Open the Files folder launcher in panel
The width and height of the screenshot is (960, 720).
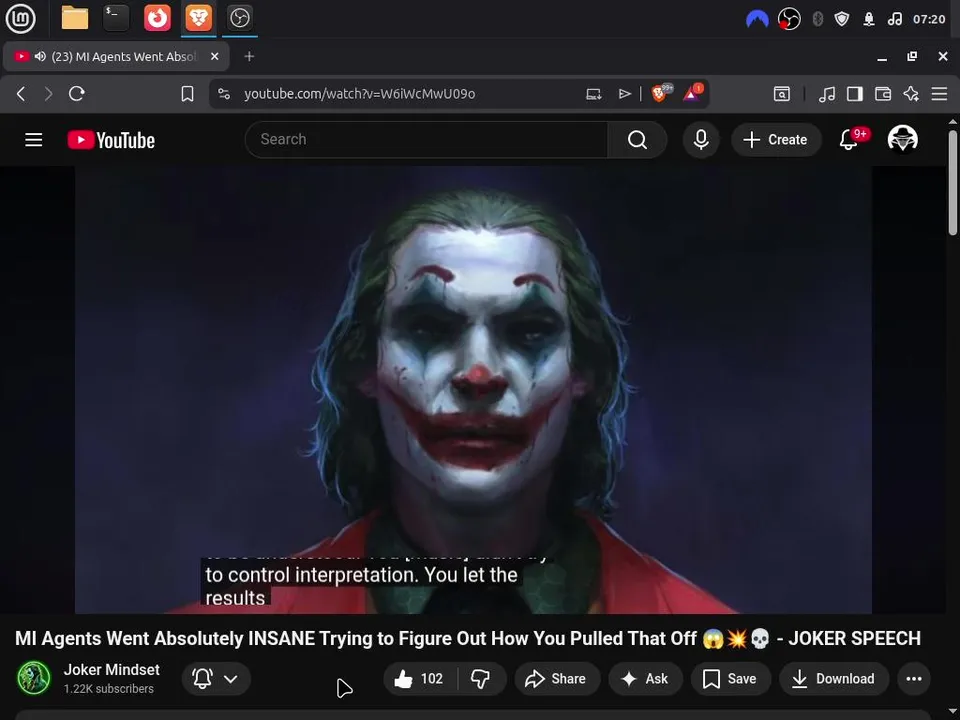pos(75,18)
